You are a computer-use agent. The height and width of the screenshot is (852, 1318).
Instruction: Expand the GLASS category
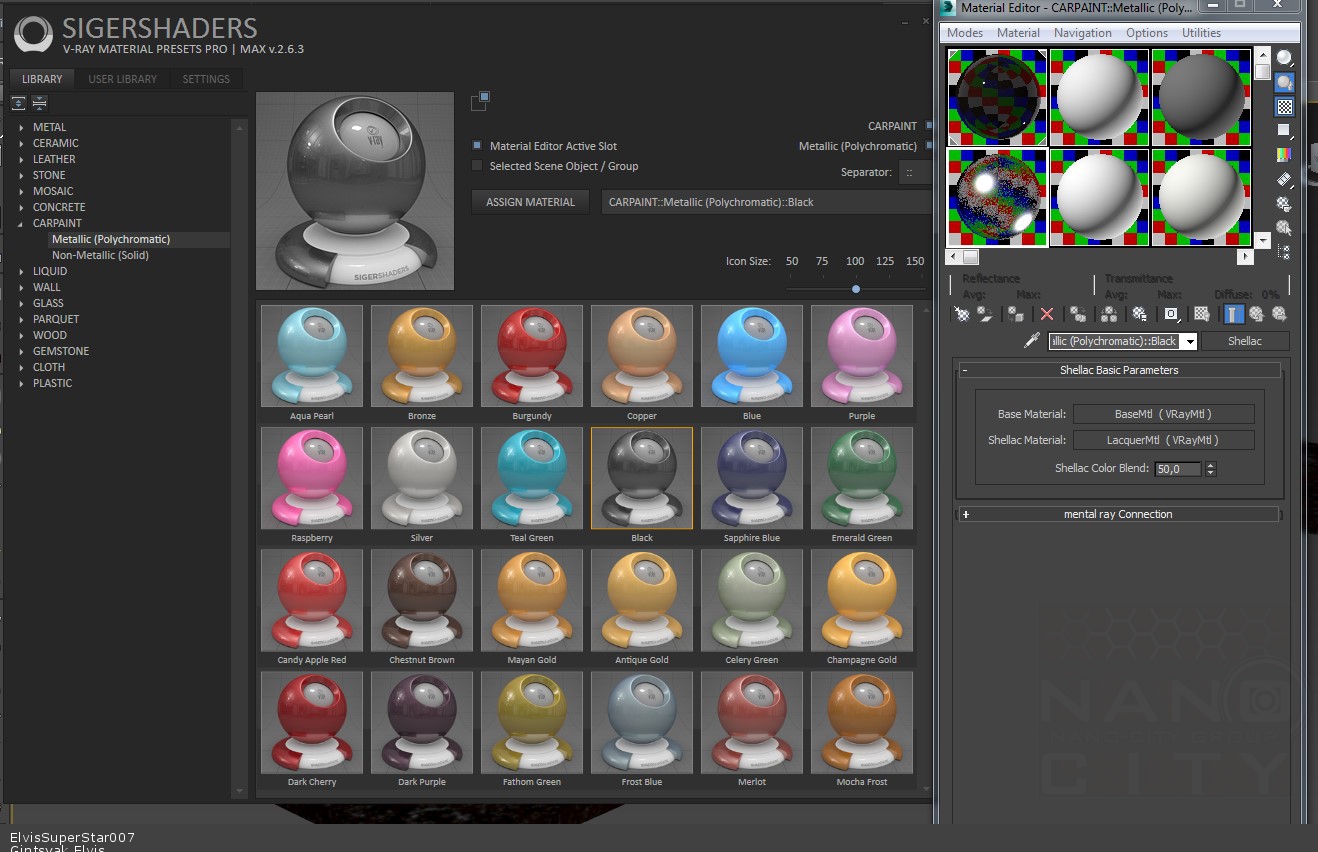point(21,303)
